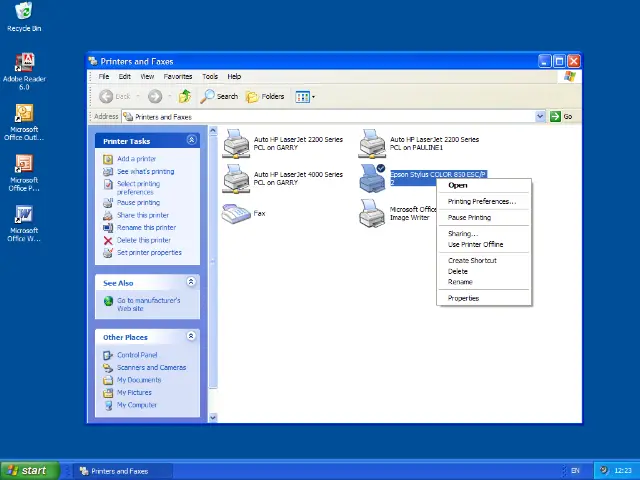
Task: Click Share this printer link
Action: point(143,215)
